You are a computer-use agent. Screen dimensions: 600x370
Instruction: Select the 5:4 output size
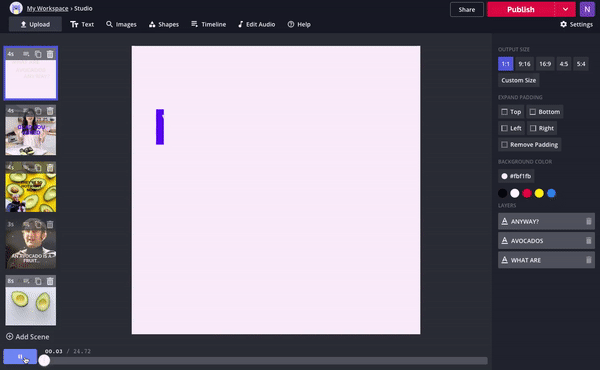[x=581, y=64]
